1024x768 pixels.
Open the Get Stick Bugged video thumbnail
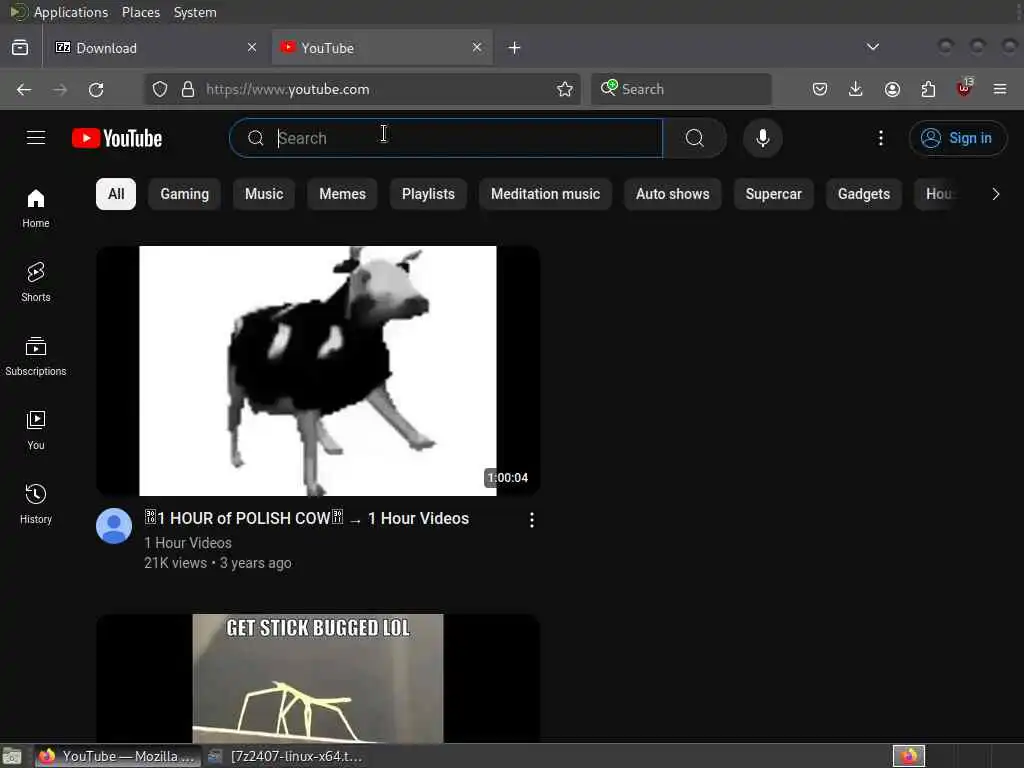pos(318,678)
